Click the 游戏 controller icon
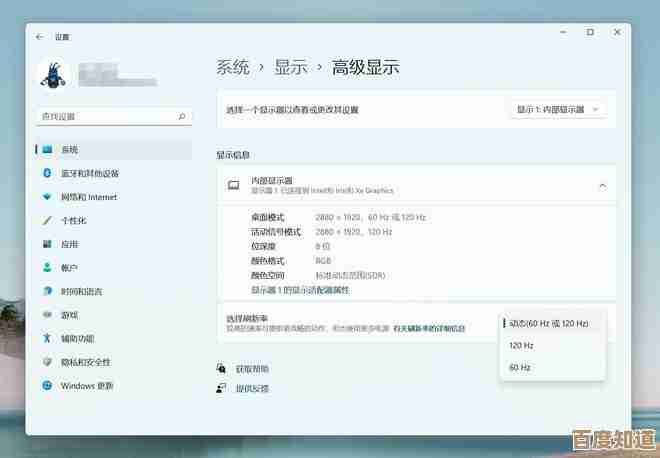 click(x=47, y=314)
